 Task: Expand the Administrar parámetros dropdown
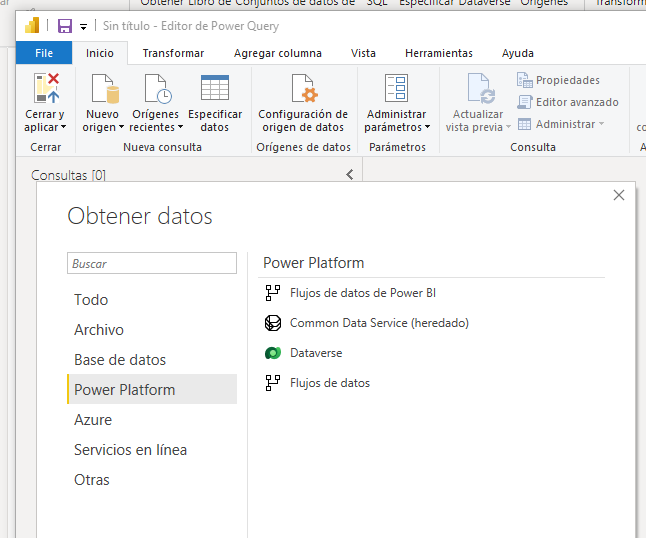click(x=427, y=127)
